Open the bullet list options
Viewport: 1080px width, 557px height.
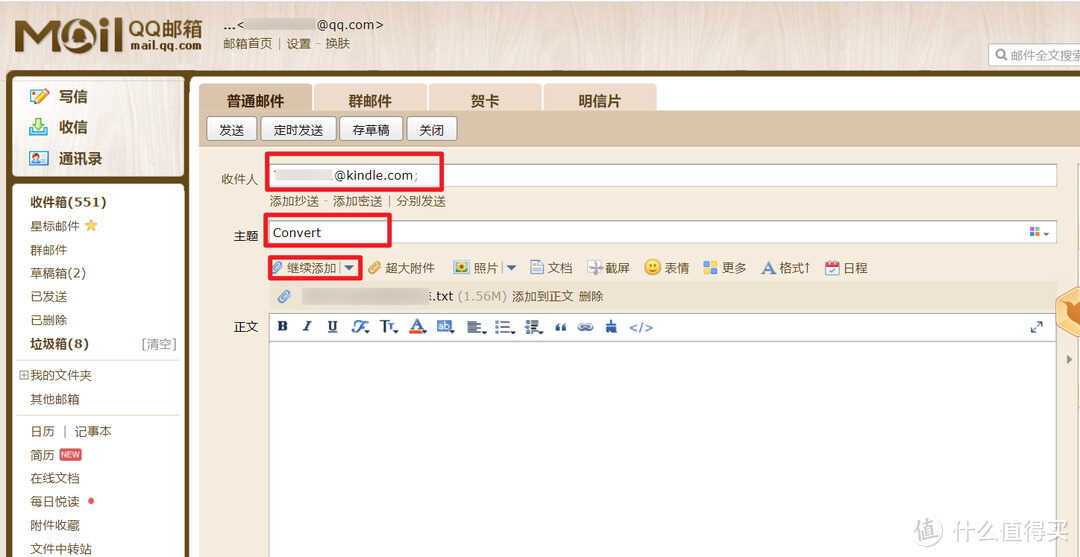504,328
